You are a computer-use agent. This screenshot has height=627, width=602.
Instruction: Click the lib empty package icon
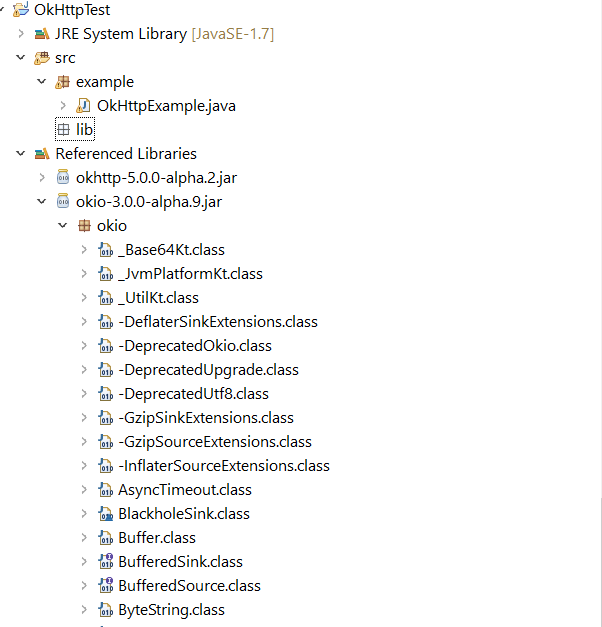pos(63,130)
